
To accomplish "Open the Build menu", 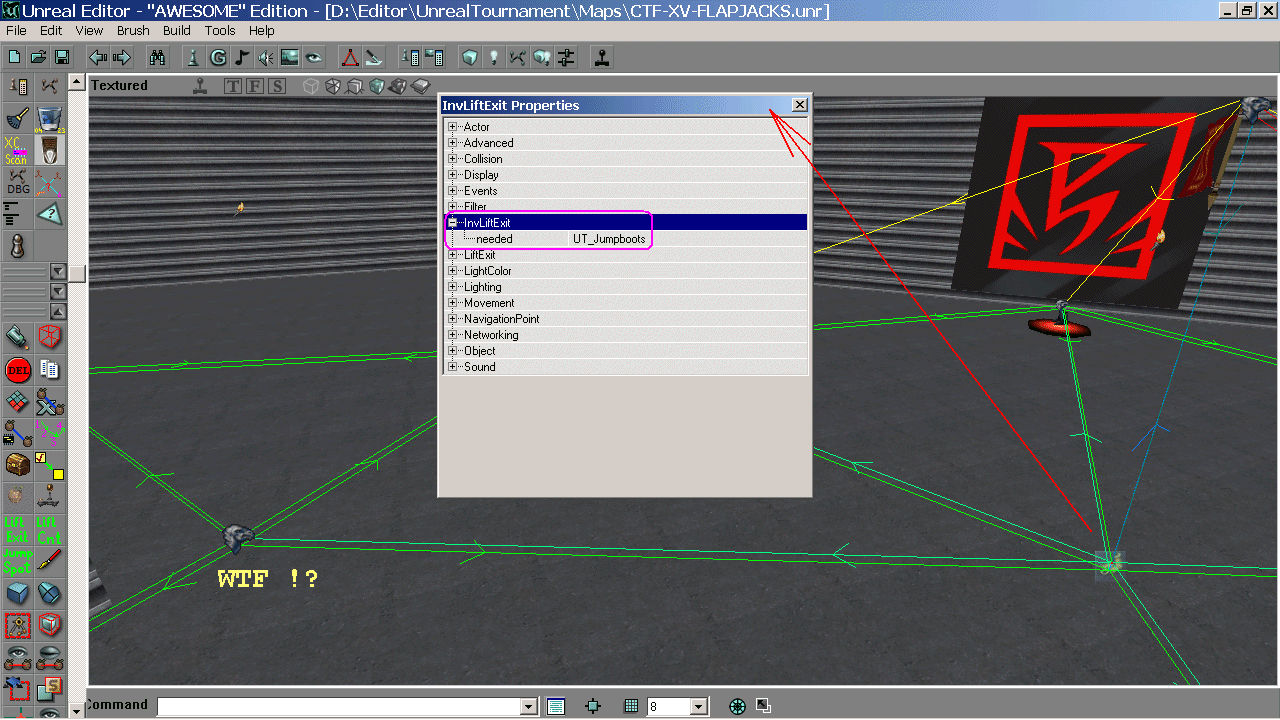I will (177, 31).
